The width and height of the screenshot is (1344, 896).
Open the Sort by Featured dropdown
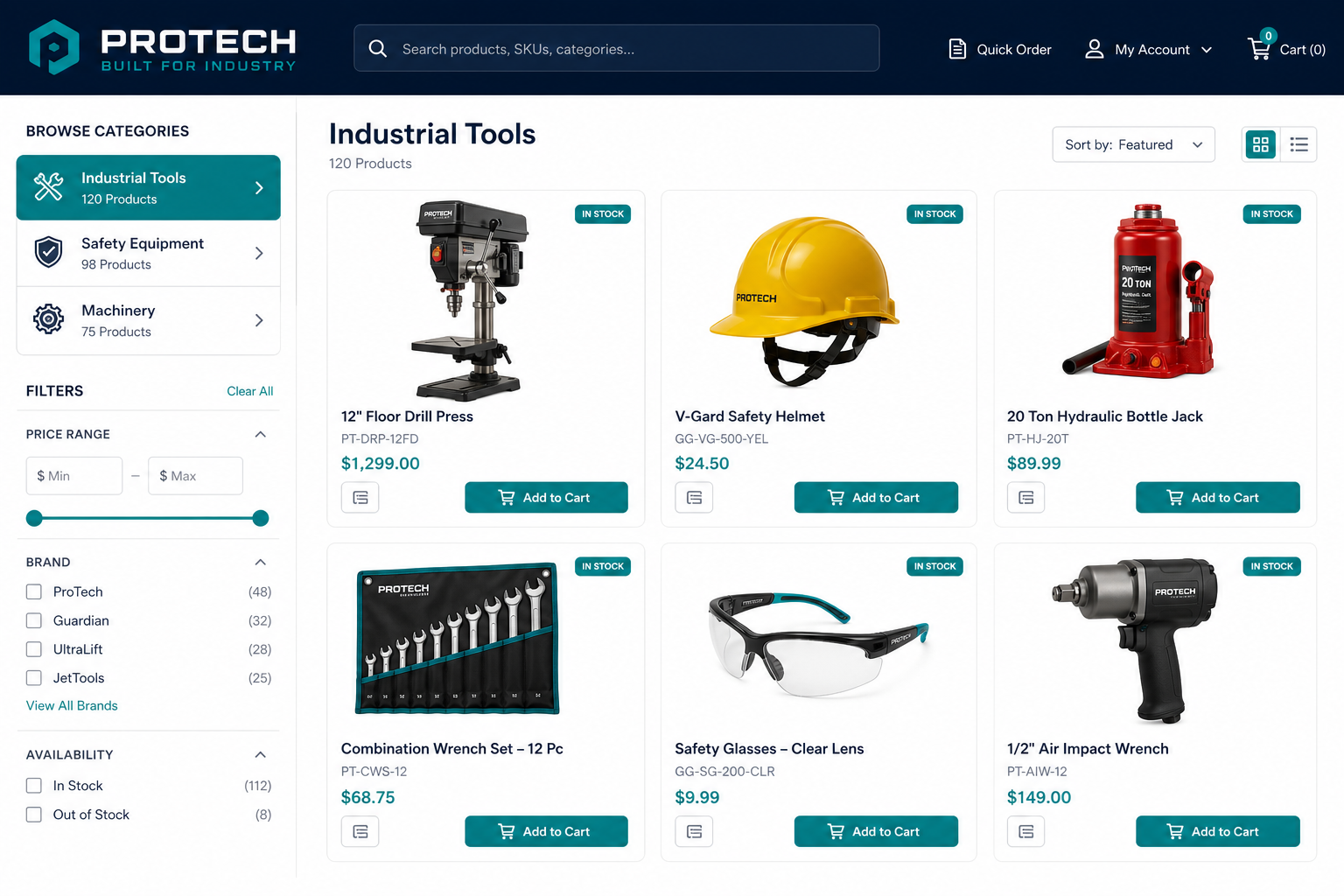(1133, 144)
